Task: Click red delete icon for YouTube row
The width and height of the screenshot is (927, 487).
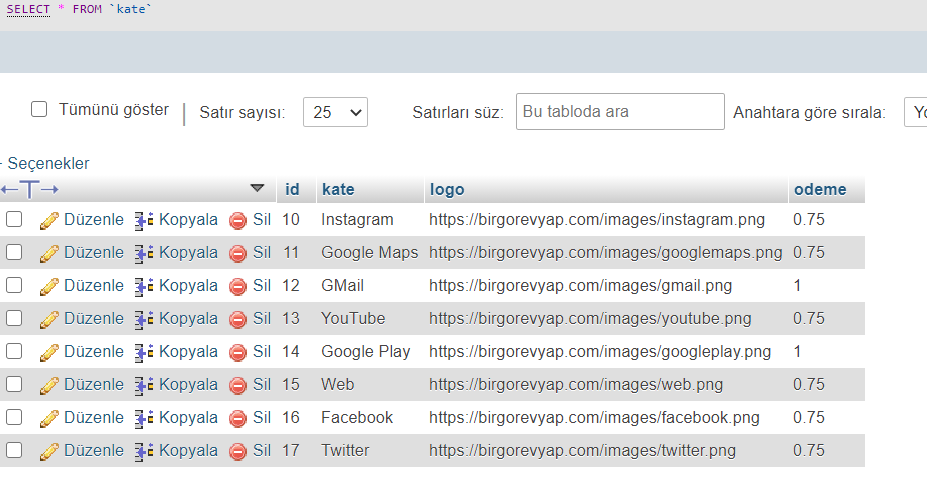Action: point(238,320)
